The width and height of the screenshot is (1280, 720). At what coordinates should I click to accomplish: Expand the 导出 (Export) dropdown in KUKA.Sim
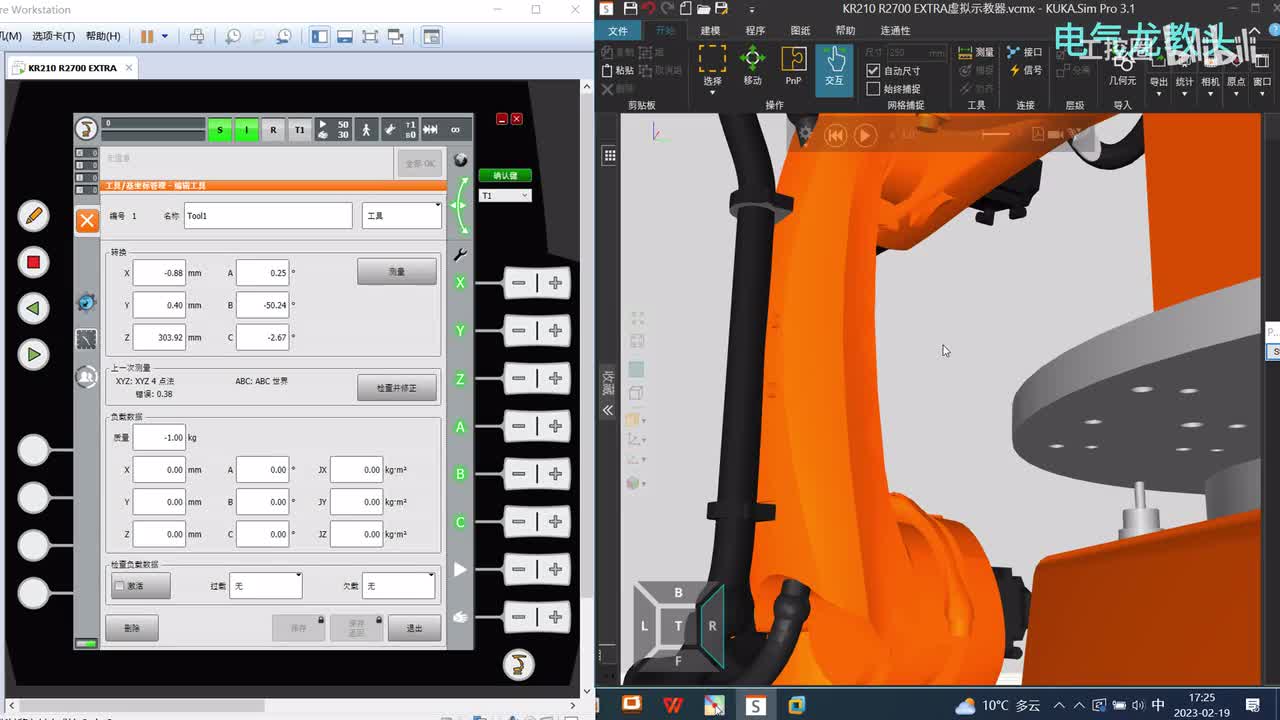pyautogui.click(x=1158, y=94)
